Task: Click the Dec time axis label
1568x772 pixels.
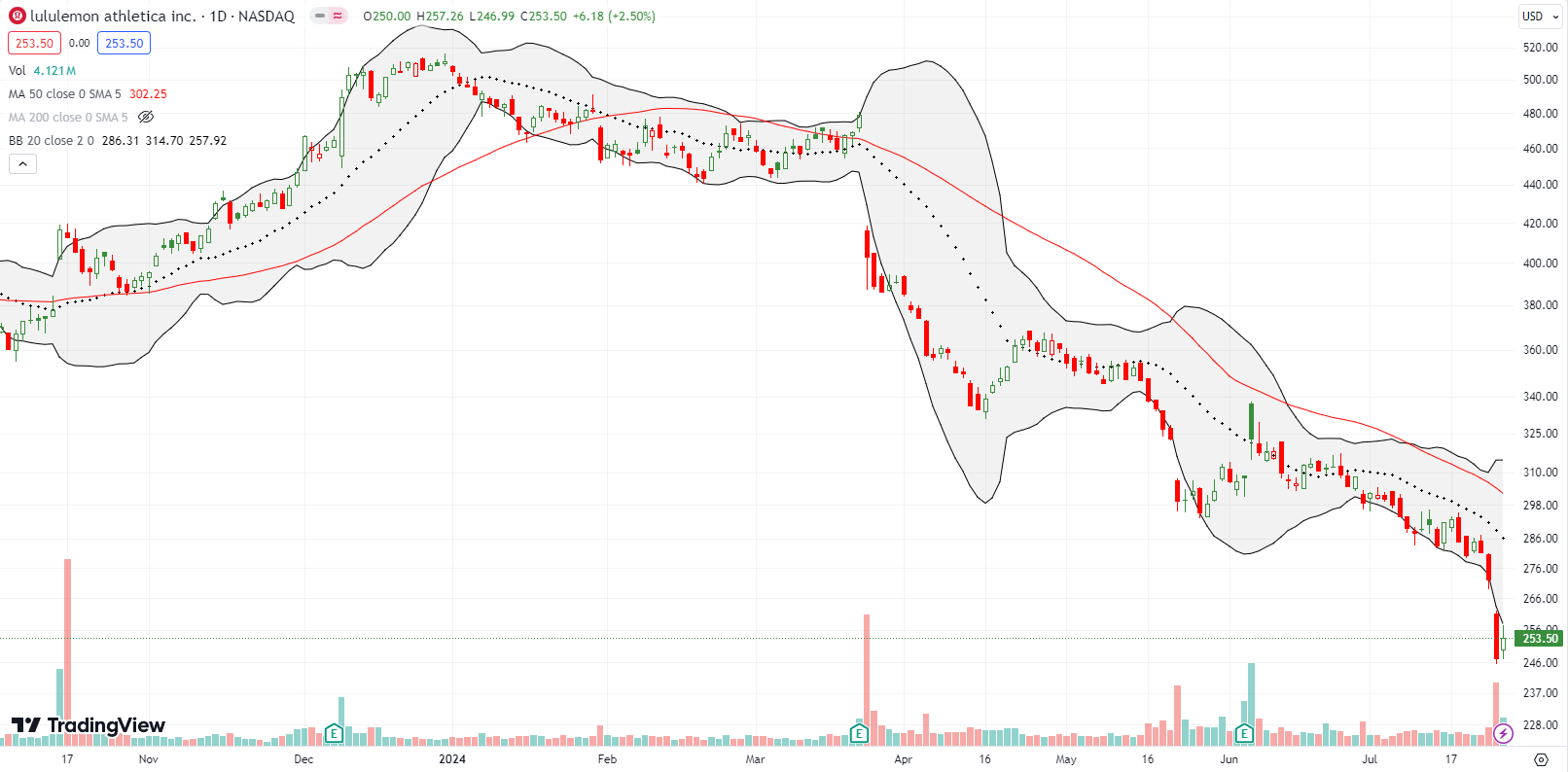Action: pyautogui.click(x=303, y=758)
